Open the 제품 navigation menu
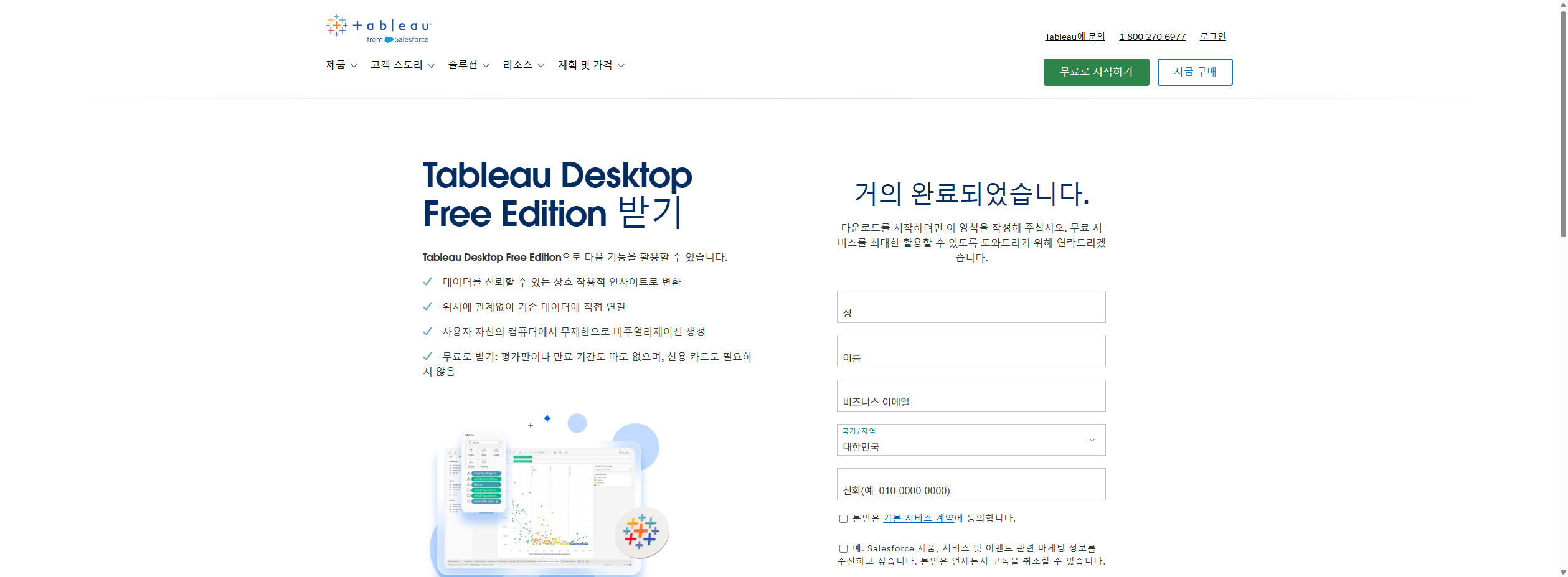Image resolution: width=1568 pixels, height=577 pixels. click(x=341, y=65)
